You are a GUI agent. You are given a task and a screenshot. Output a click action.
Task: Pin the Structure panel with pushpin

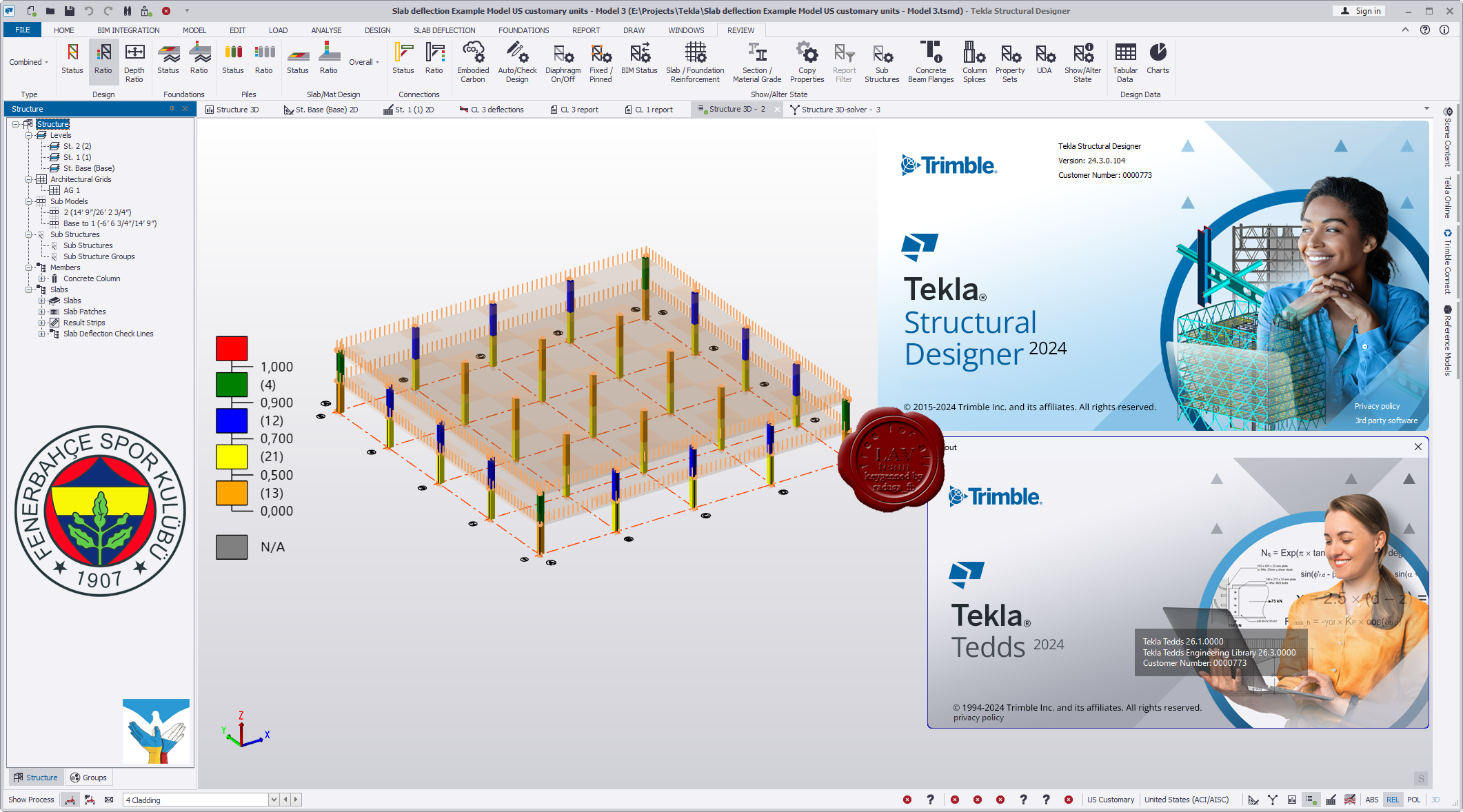(x=172, y=109)
